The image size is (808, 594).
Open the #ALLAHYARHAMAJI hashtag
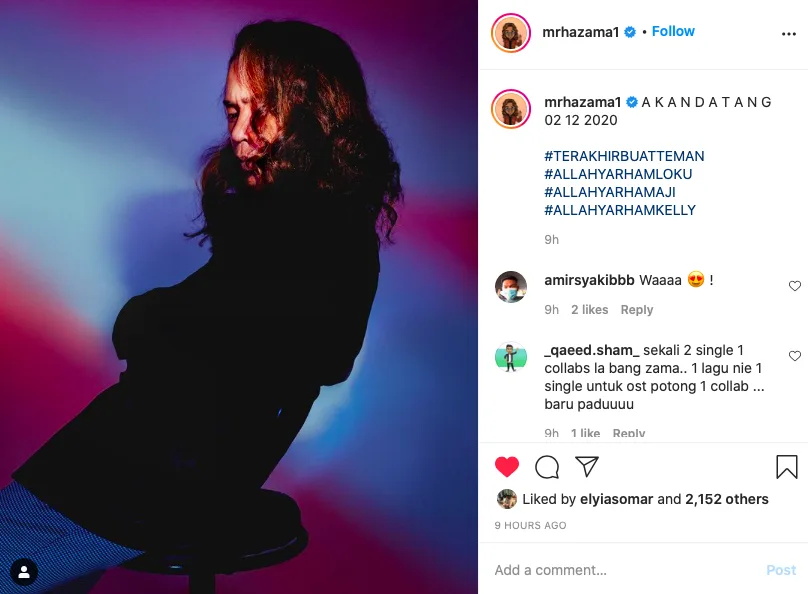612,192
